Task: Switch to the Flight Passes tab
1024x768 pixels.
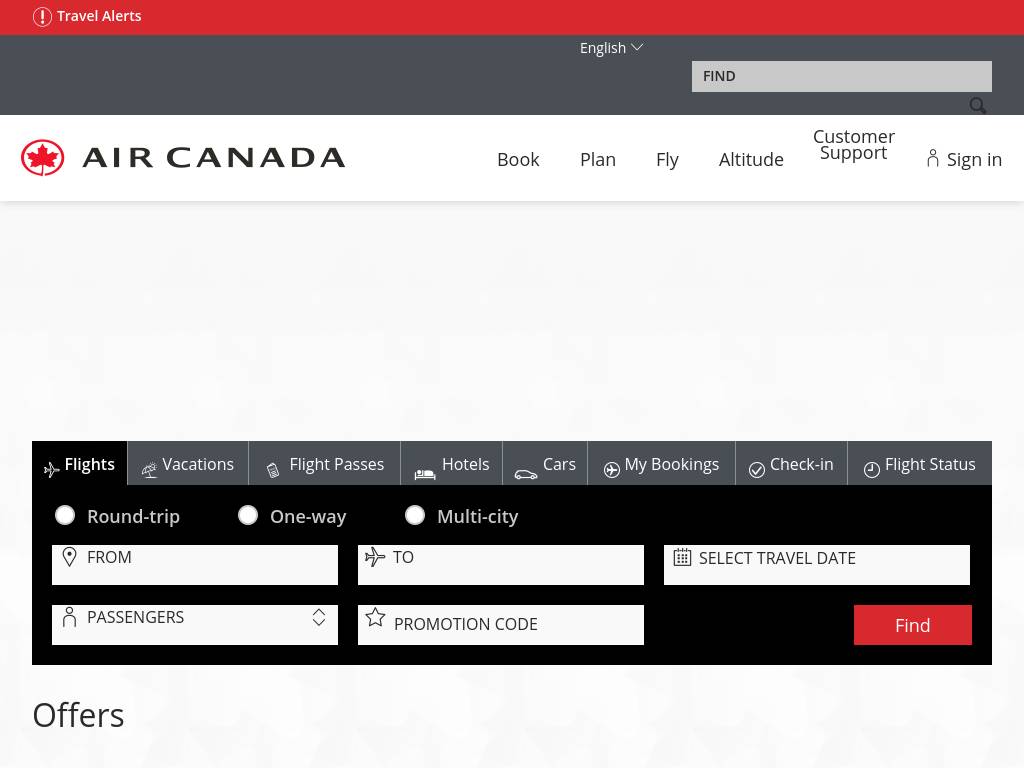Action: [325, 464]
